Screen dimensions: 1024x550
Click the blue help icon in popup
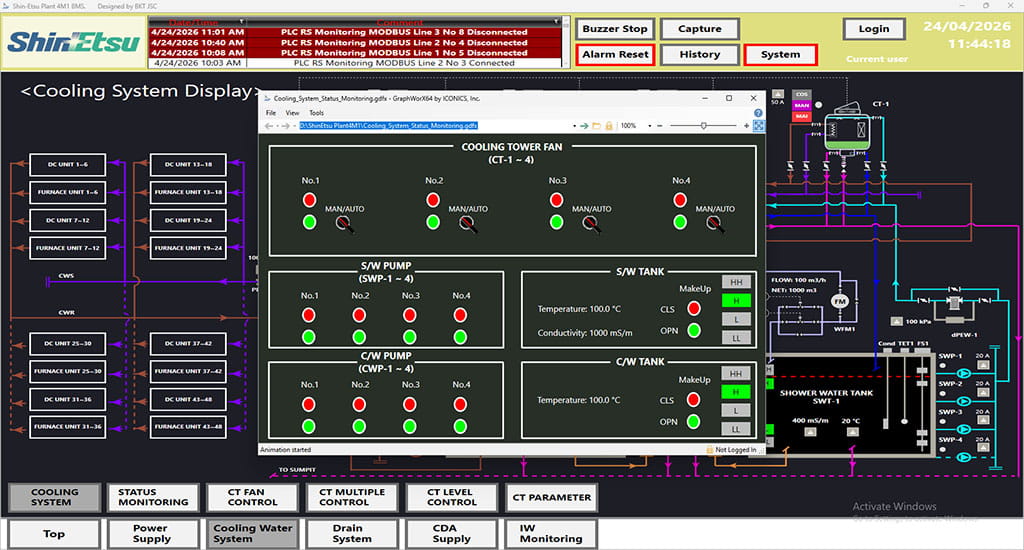759,113
